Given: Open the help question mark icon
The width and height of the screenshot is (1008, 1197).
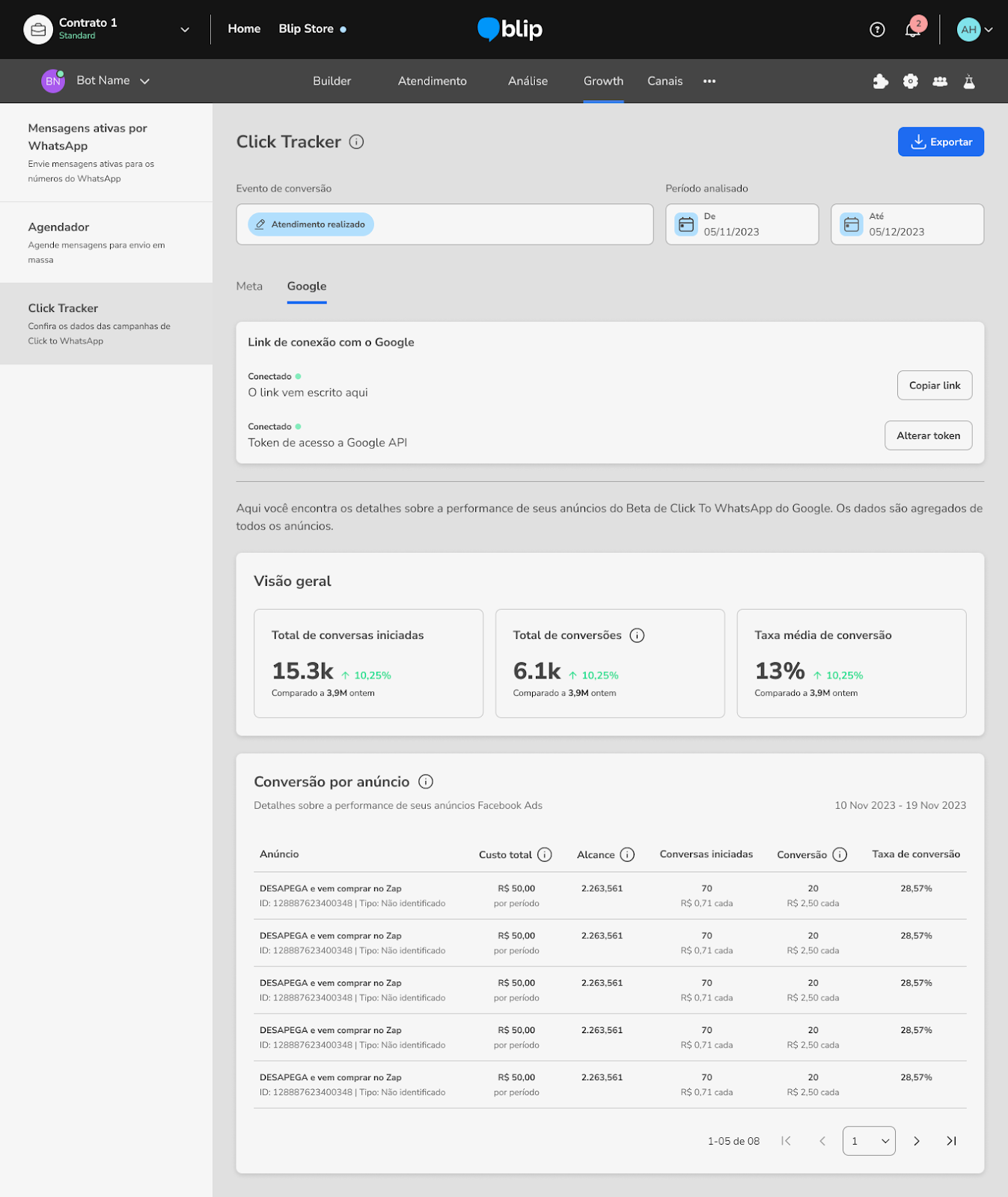Looking at the screenshot, I should point(877,29).
